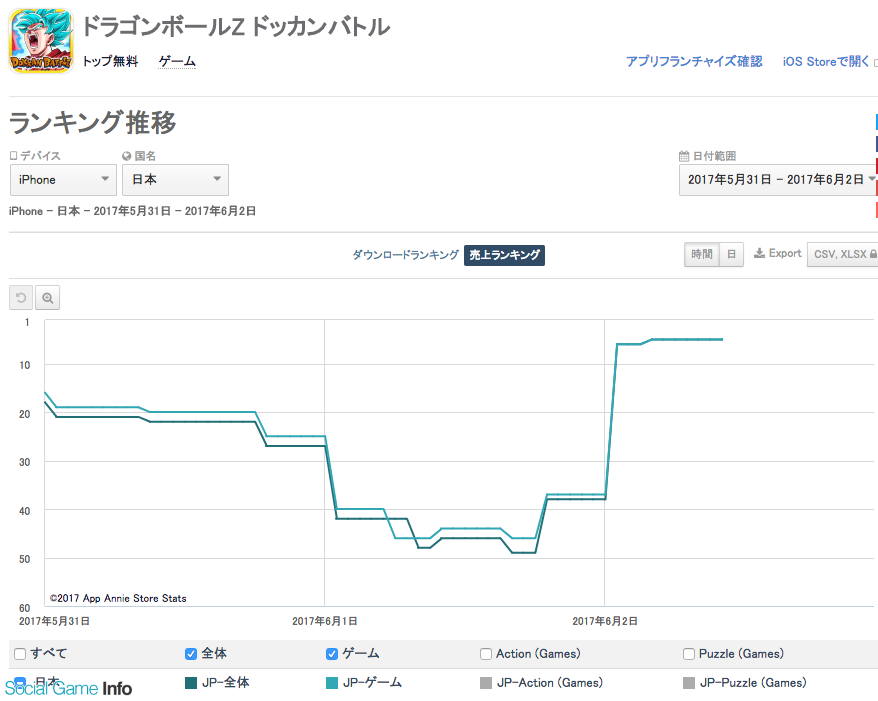Open the iOS Storeで開く link
Viewport: 878px width, 701px height.
coord(825,61)
